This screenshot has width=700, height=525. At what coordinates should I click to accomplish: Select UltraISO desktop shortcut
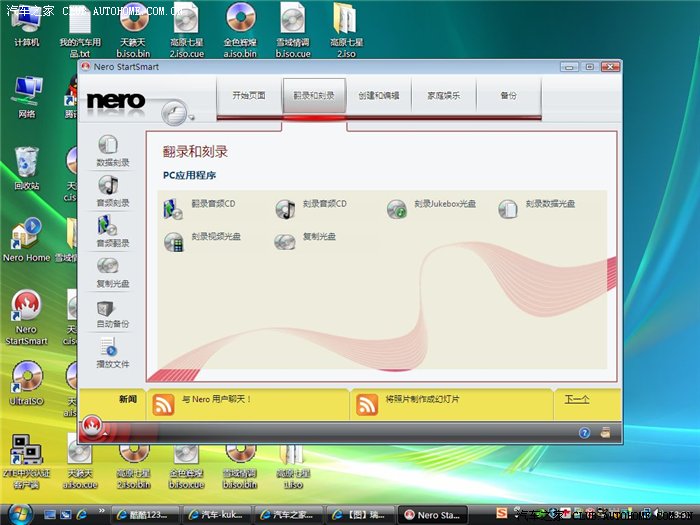[26, 383]
